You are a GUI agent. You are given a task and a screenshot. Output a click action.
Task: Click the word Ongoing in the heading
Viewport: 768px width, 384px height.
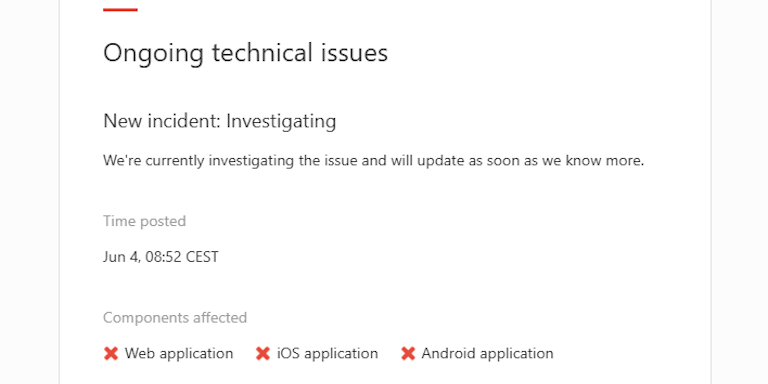click(153, 54)
